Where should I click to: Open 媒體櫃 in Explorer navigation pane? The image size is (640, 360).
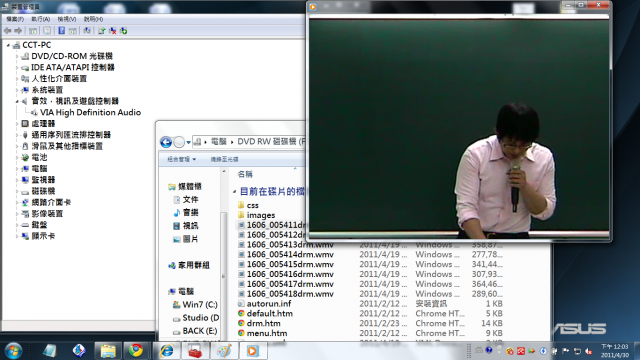(x=190, y=187)
